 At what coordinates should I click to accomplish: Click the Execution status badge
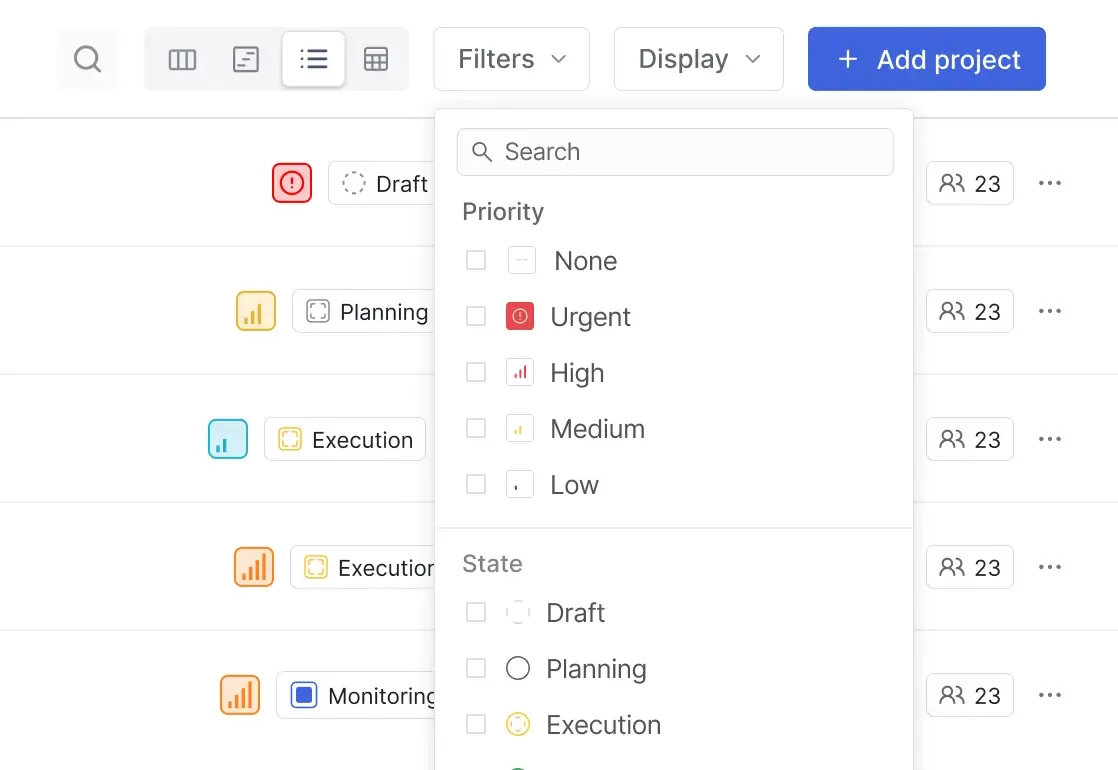pyautogui.click(x=344, y=439)
